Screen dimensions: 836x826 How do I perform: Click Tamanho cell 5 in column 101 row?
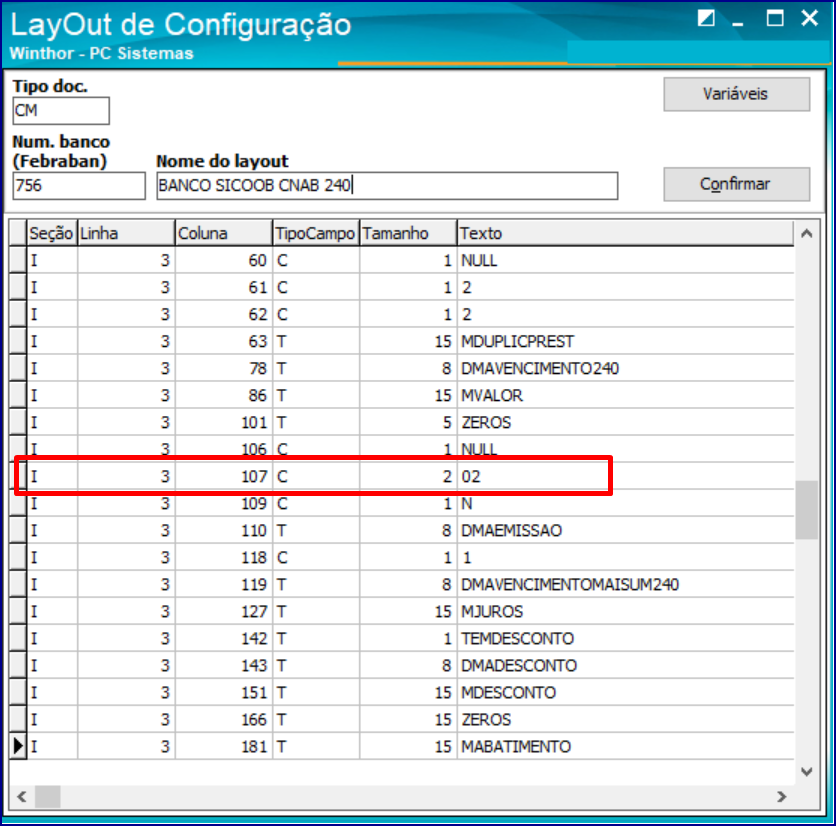coord(408,422)
